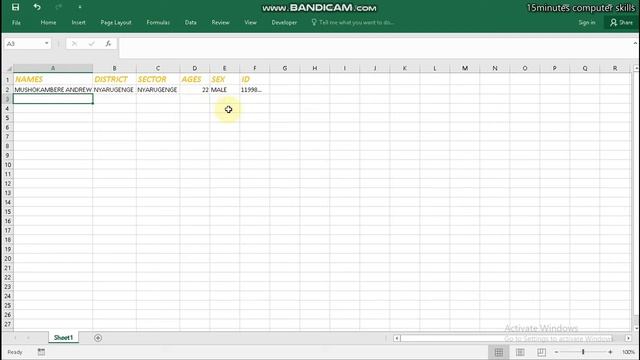Switch to the Home ribbon tab
Image resolution: width=640 pixels, height=360 pixels.
(48, 22)
